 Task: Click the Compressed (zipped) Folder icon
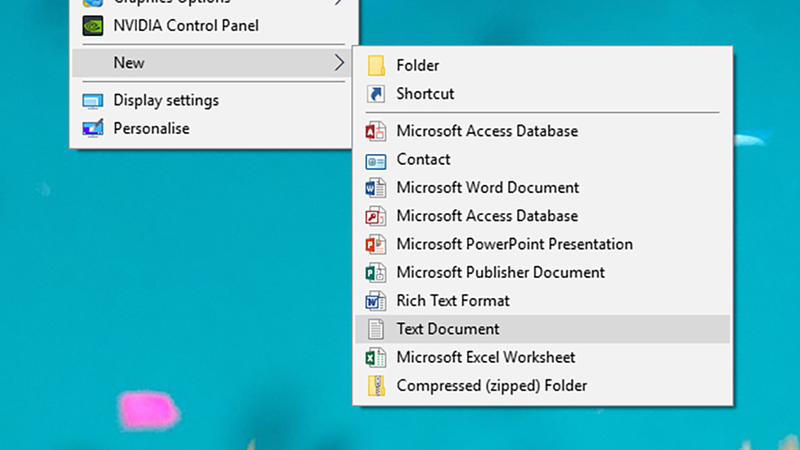377,386
